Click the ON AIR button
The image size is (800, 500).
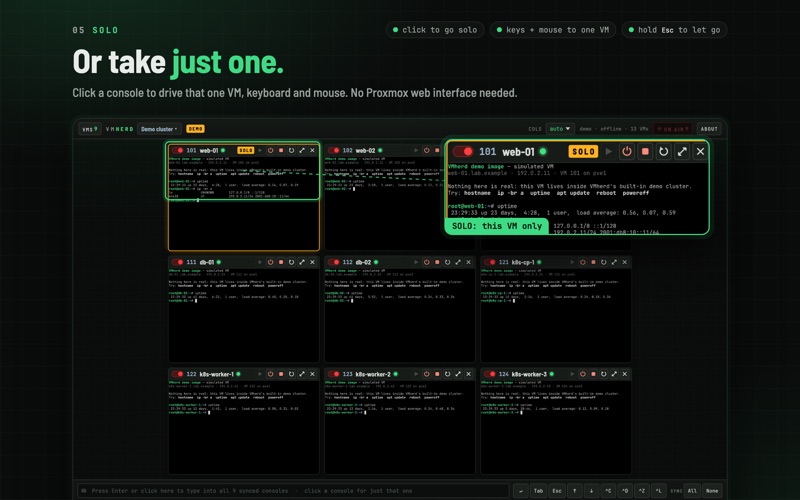coord(673,129)
